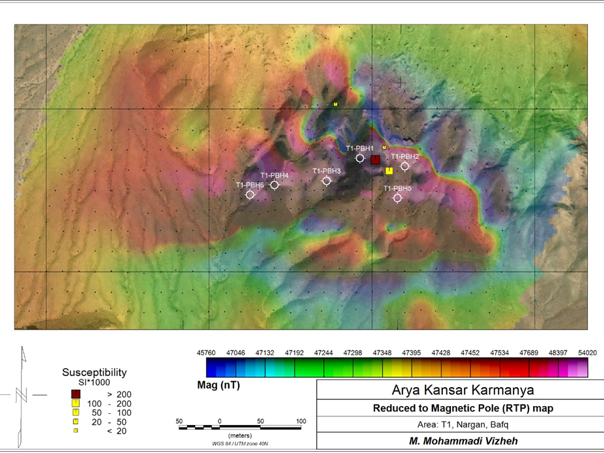Click the 47689 color scale value
604x453 pixels.
(529, 353)
